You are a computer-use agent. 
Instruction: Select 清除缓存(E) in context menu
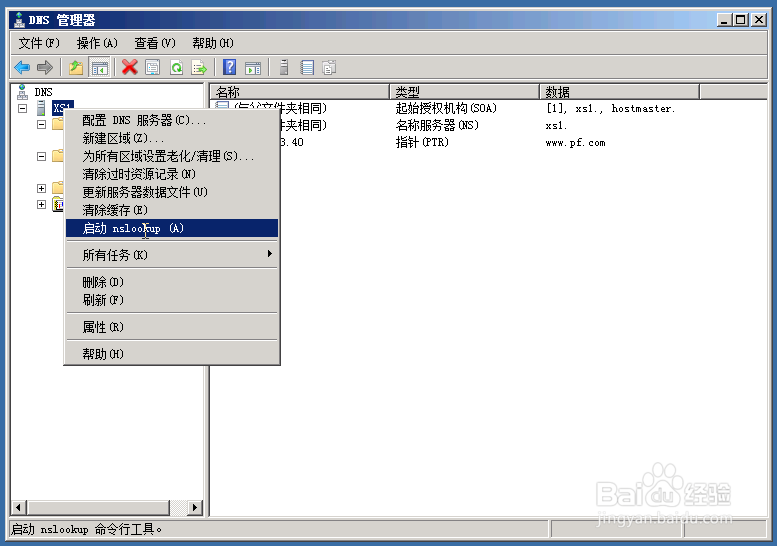click(x=172, y=210)
